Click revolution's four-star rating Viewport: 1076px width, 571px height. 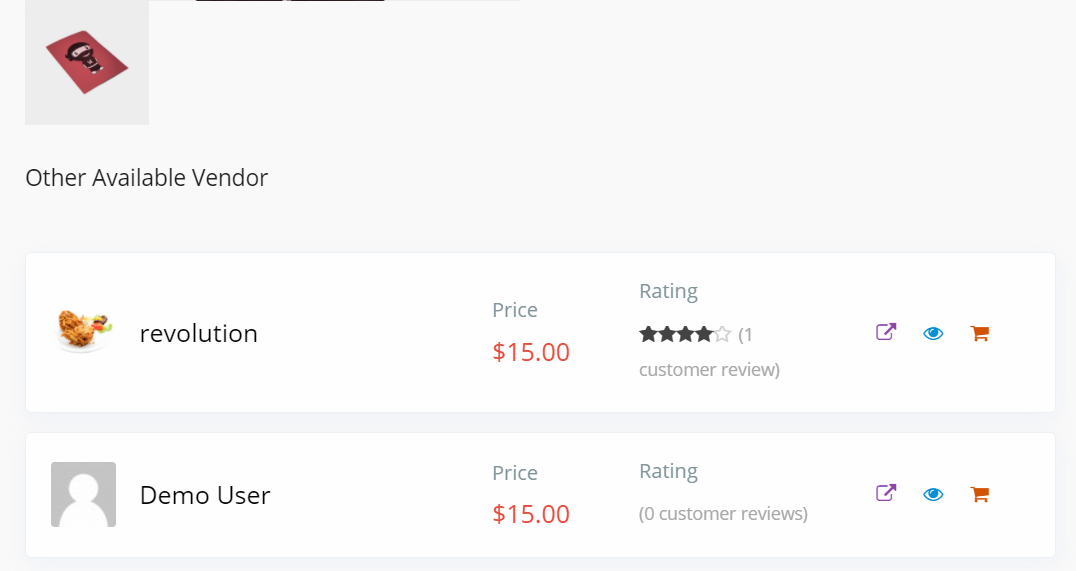(685, 334)
